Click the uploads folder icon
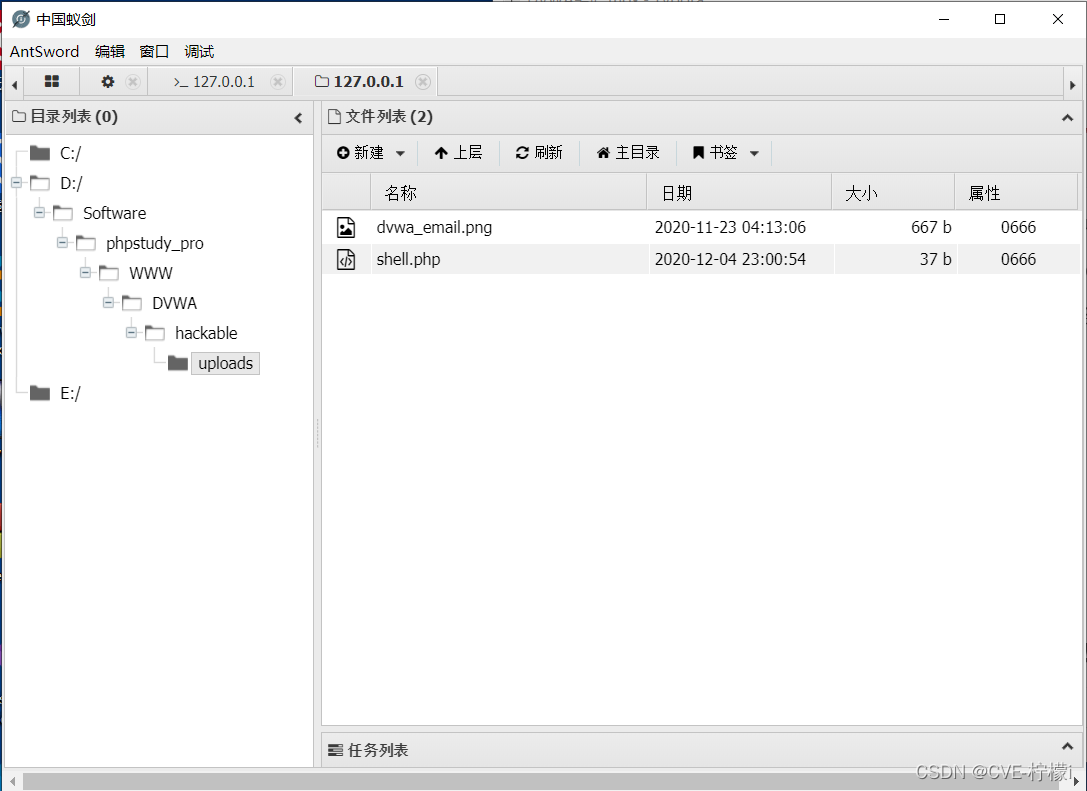 pos(178,363)
